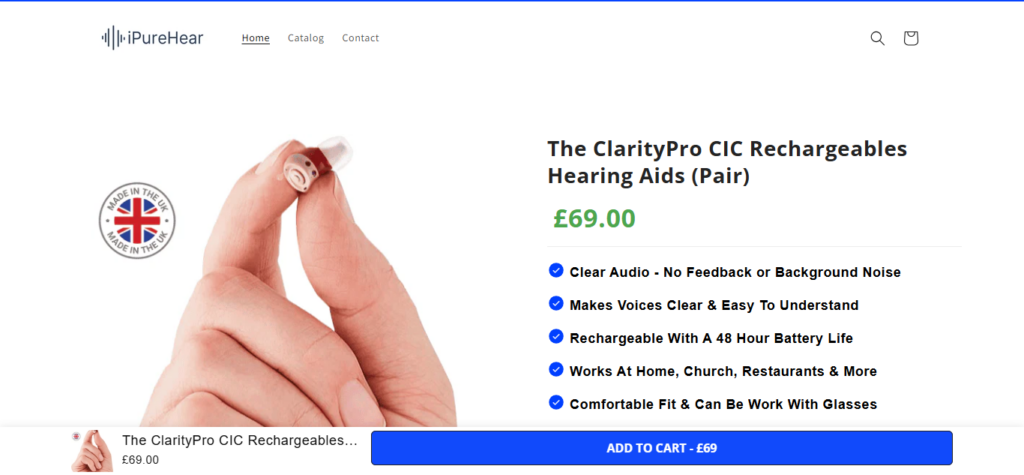Click Clear Audio - No Feedback text

735,272
